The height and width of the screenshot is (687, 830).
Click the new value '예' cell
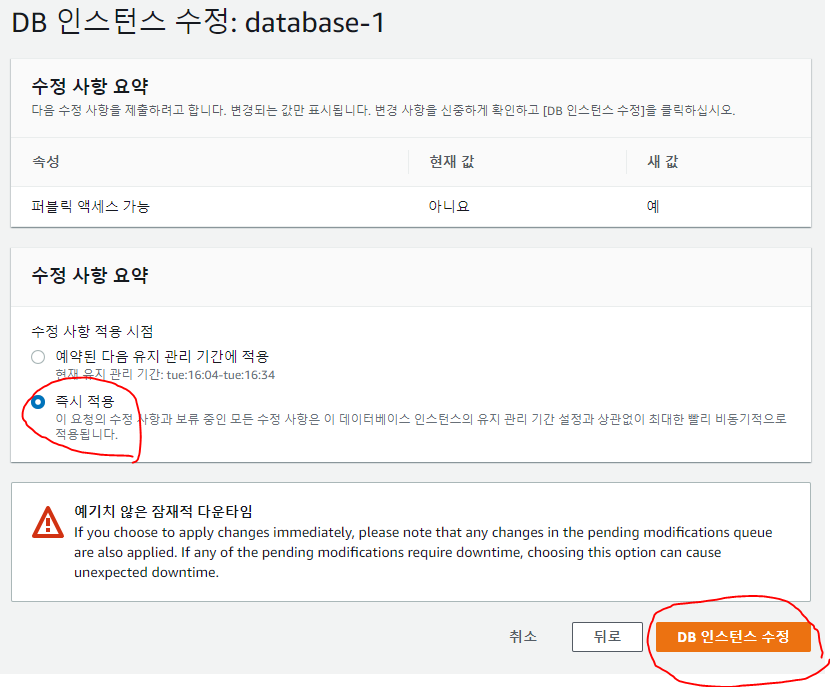point(653,206)
